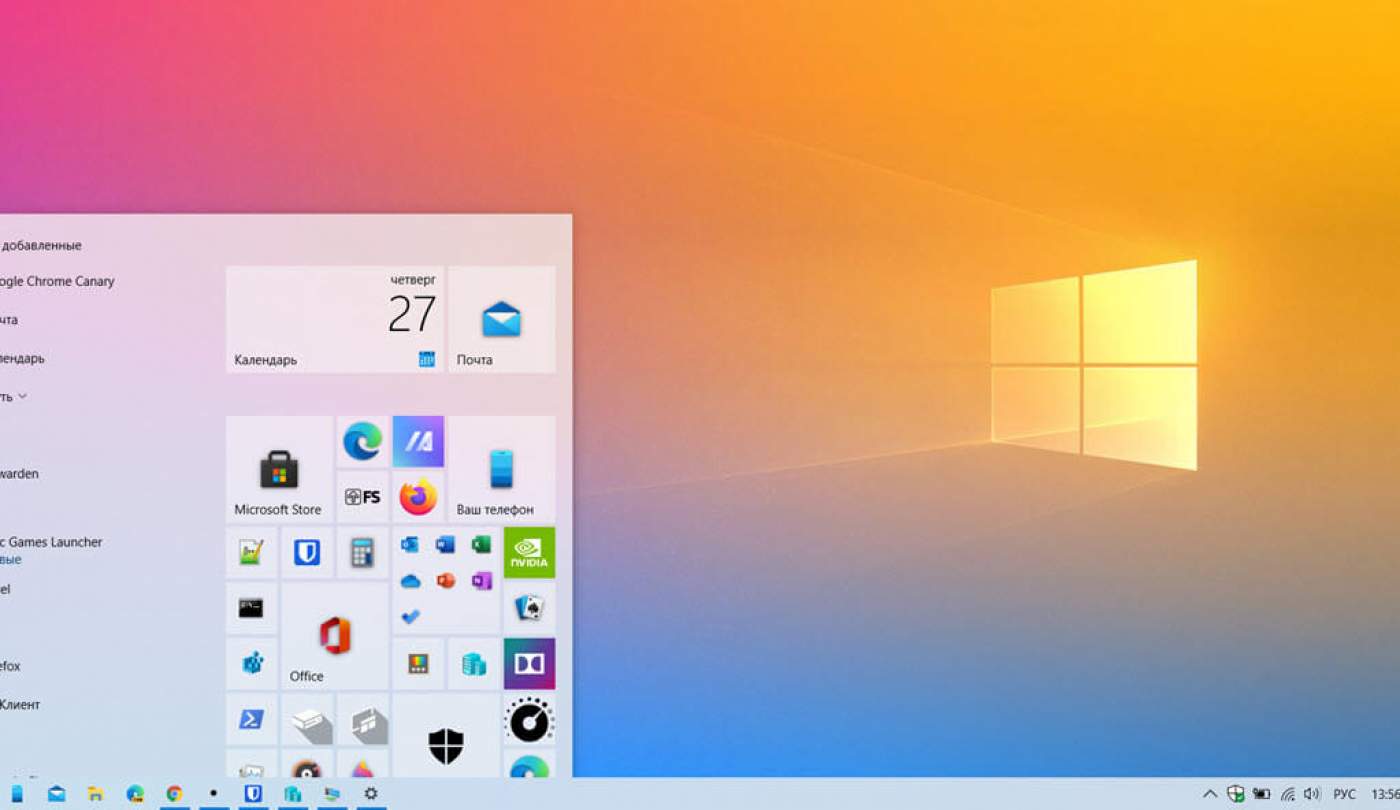Launch the Solitaire cards tile

coord(529,607)
